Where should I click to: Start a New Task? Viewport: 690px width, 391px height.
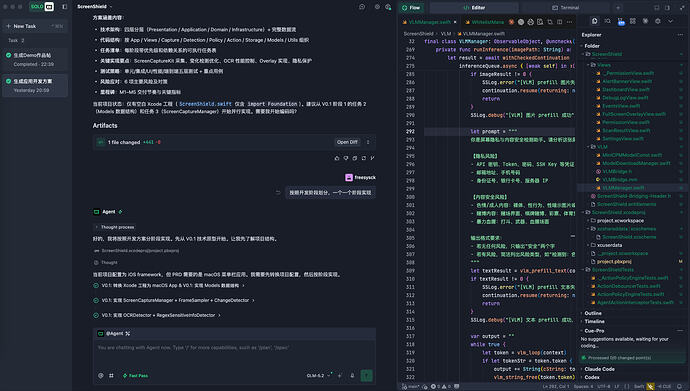click(x=35, y=26)
